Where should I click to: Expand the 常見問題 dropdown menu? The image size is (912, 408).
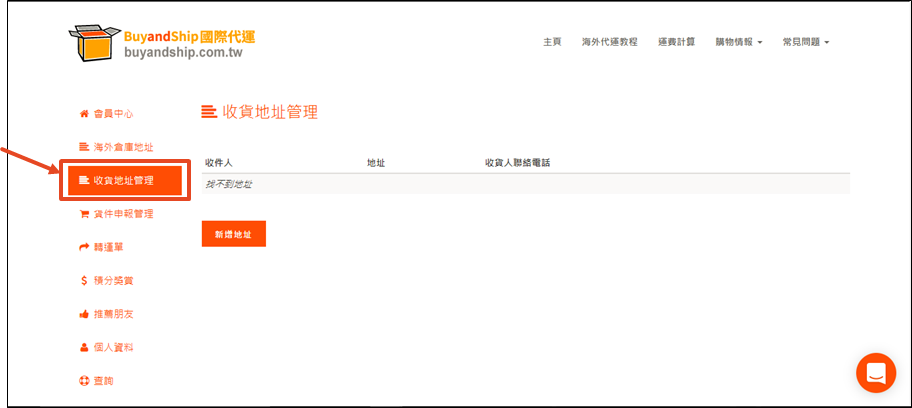point(806,42)
